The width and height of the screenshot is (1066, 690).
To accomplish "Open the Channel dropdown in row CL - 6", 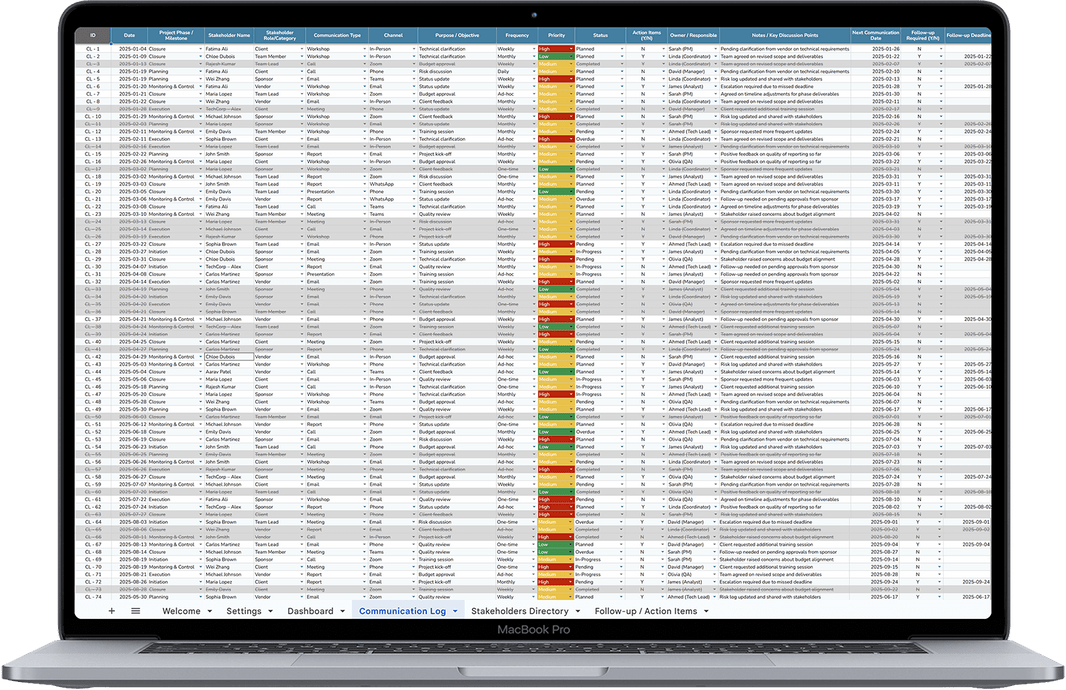I will pos(413,86).
